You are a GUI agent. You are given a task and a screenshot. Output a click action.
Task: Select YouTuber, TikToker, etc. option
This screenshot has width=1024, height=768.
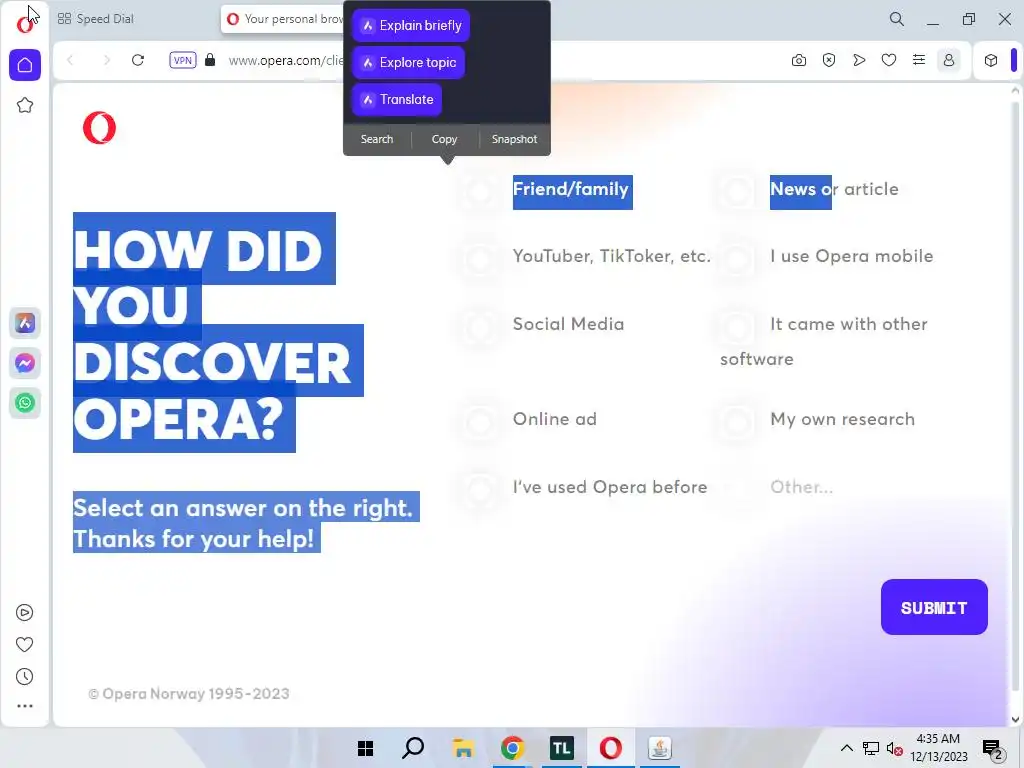(480, 258)
